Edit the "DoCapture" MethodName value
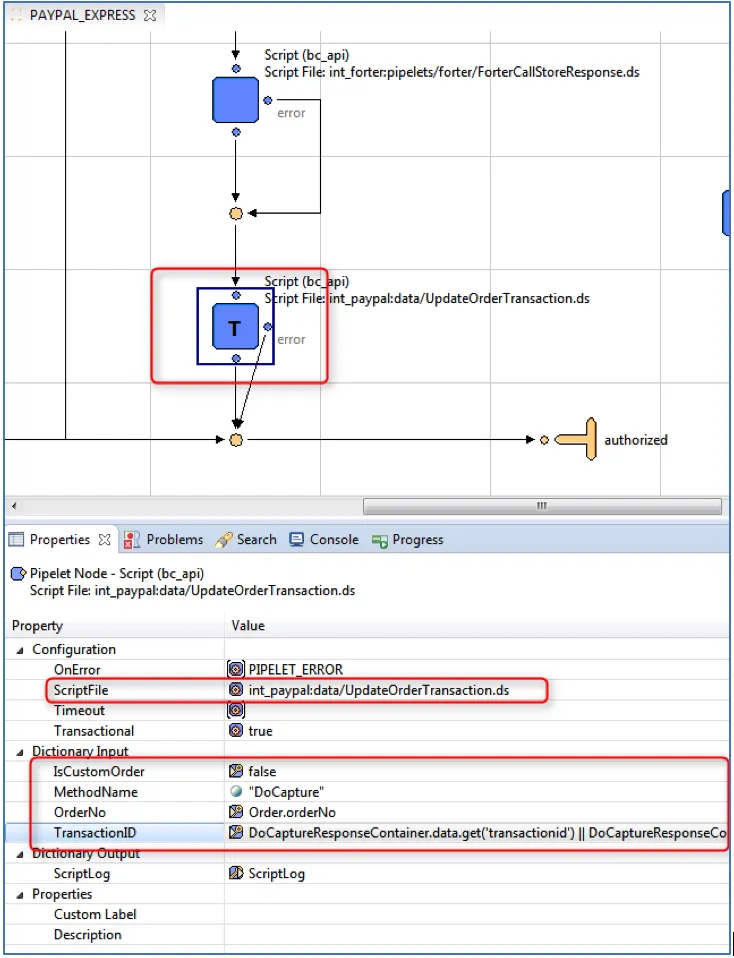 286,792
